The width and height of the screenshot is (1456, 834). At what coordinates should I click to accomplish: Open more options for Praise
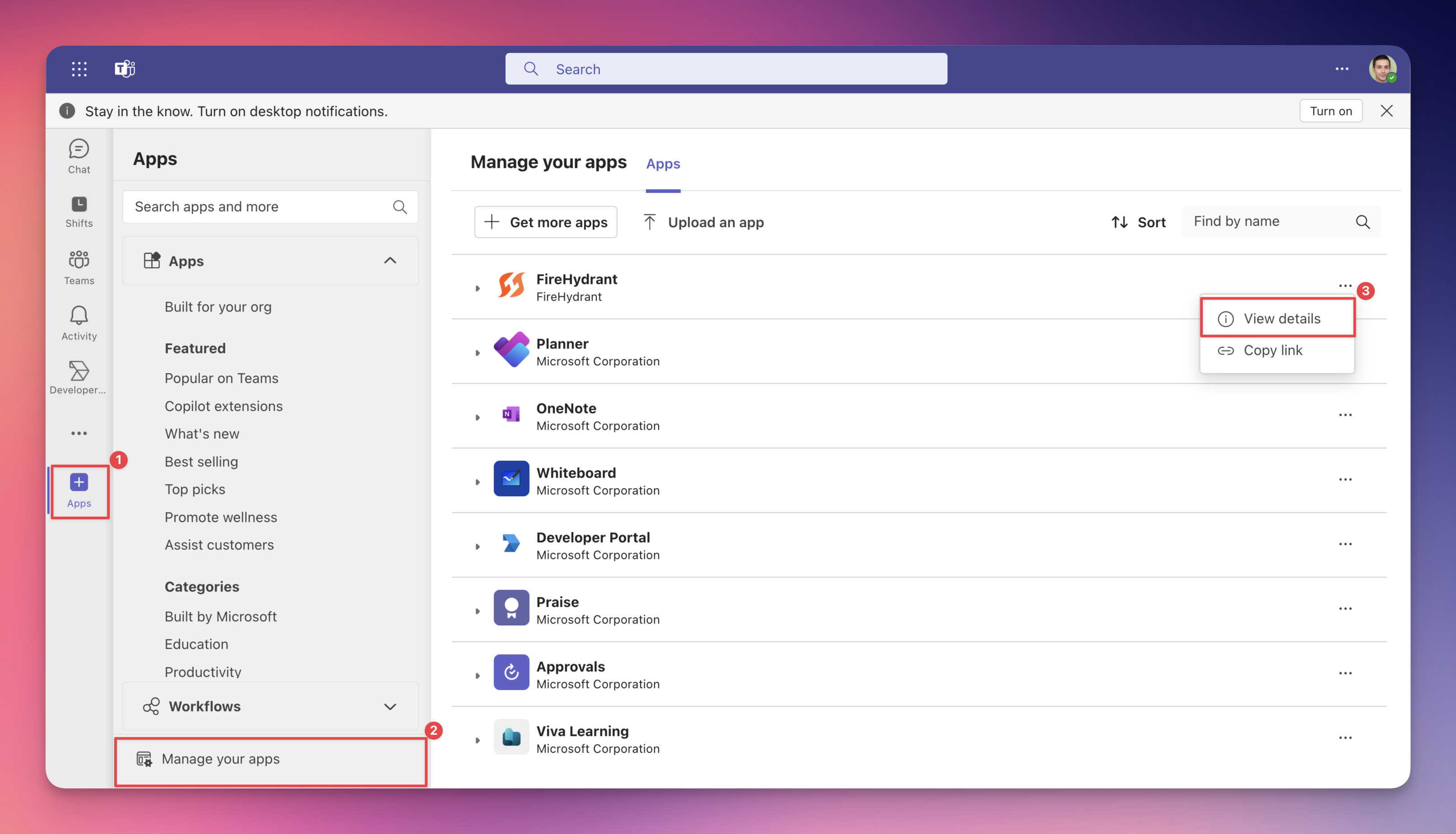1345,608
